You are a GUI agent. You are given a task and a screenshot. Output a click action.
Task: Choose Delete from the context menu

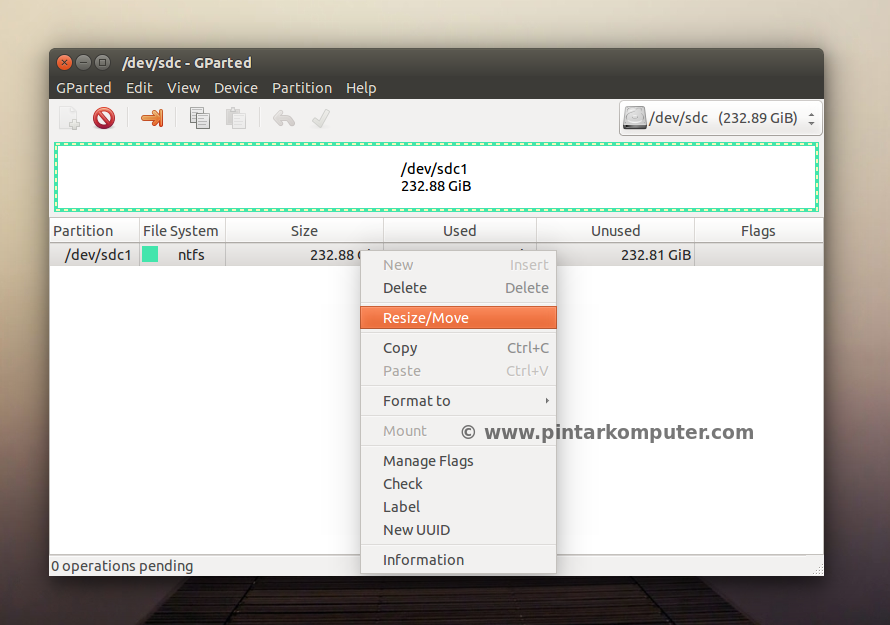pos(458,288)
